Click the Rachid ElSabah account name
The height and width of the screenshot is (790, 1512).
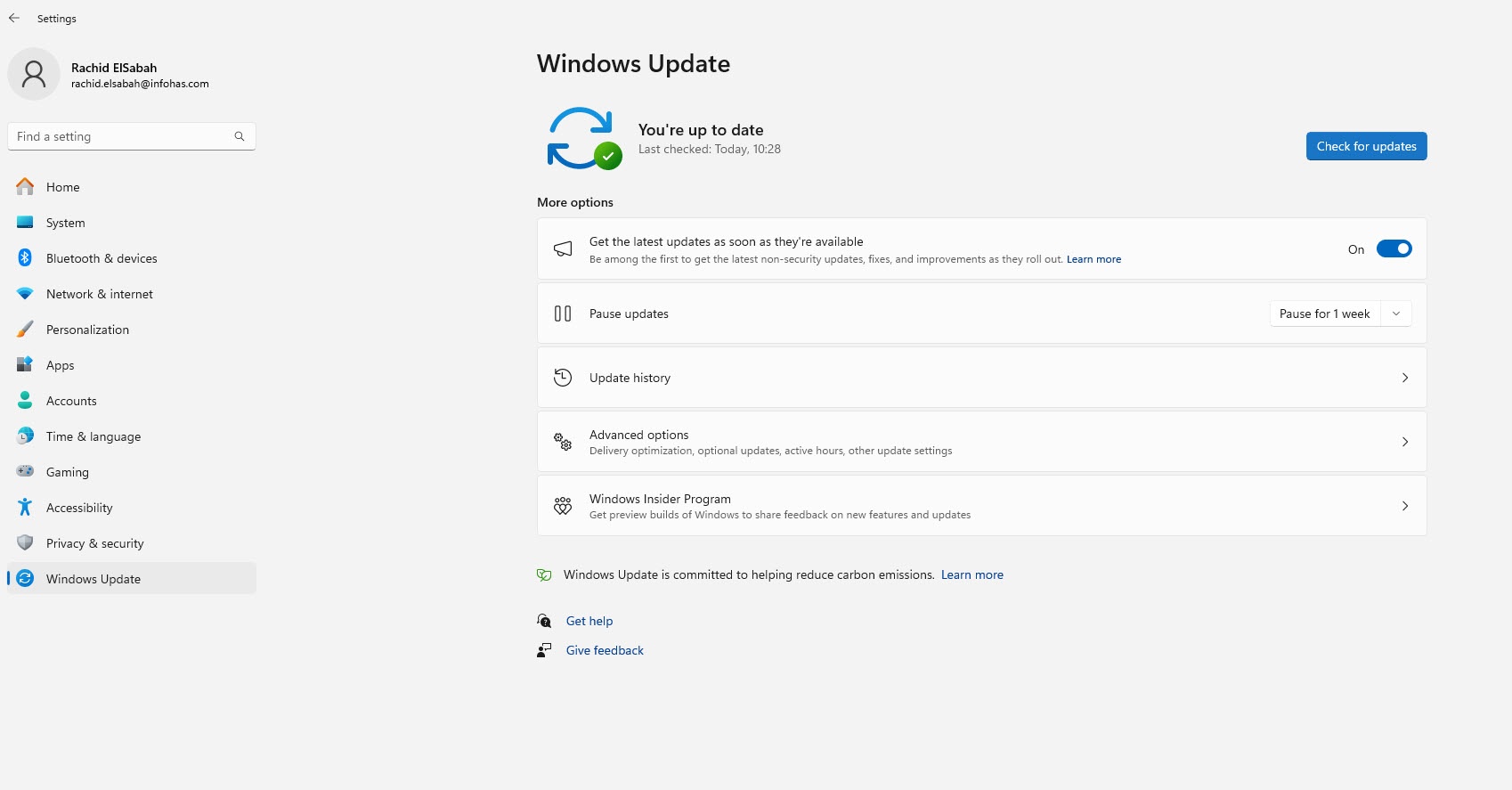[114, 68]
